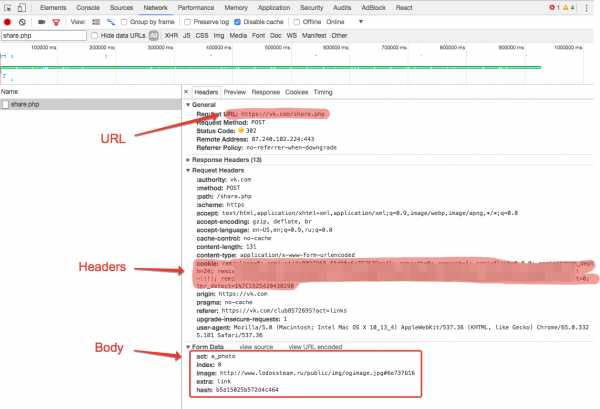
Task: Click the referer value vk.com/club link
Action: 284,311
